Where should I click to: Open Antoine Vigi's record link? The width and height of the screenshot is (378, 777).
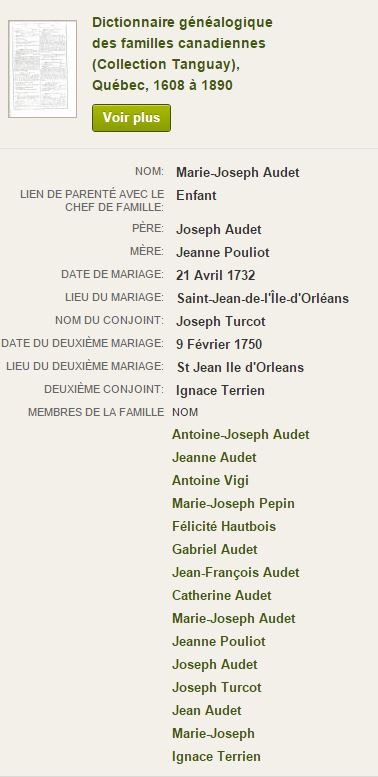(x=210, y=480)
